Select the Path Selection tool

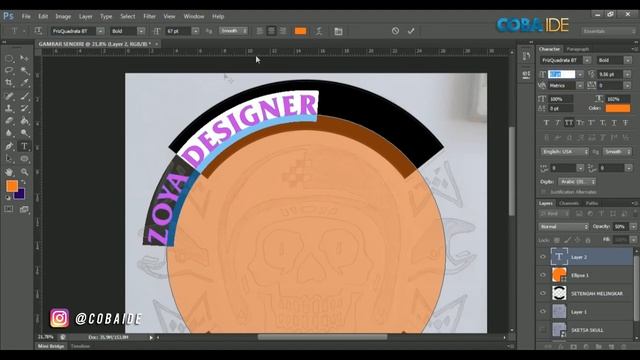(x=9, y=159)
